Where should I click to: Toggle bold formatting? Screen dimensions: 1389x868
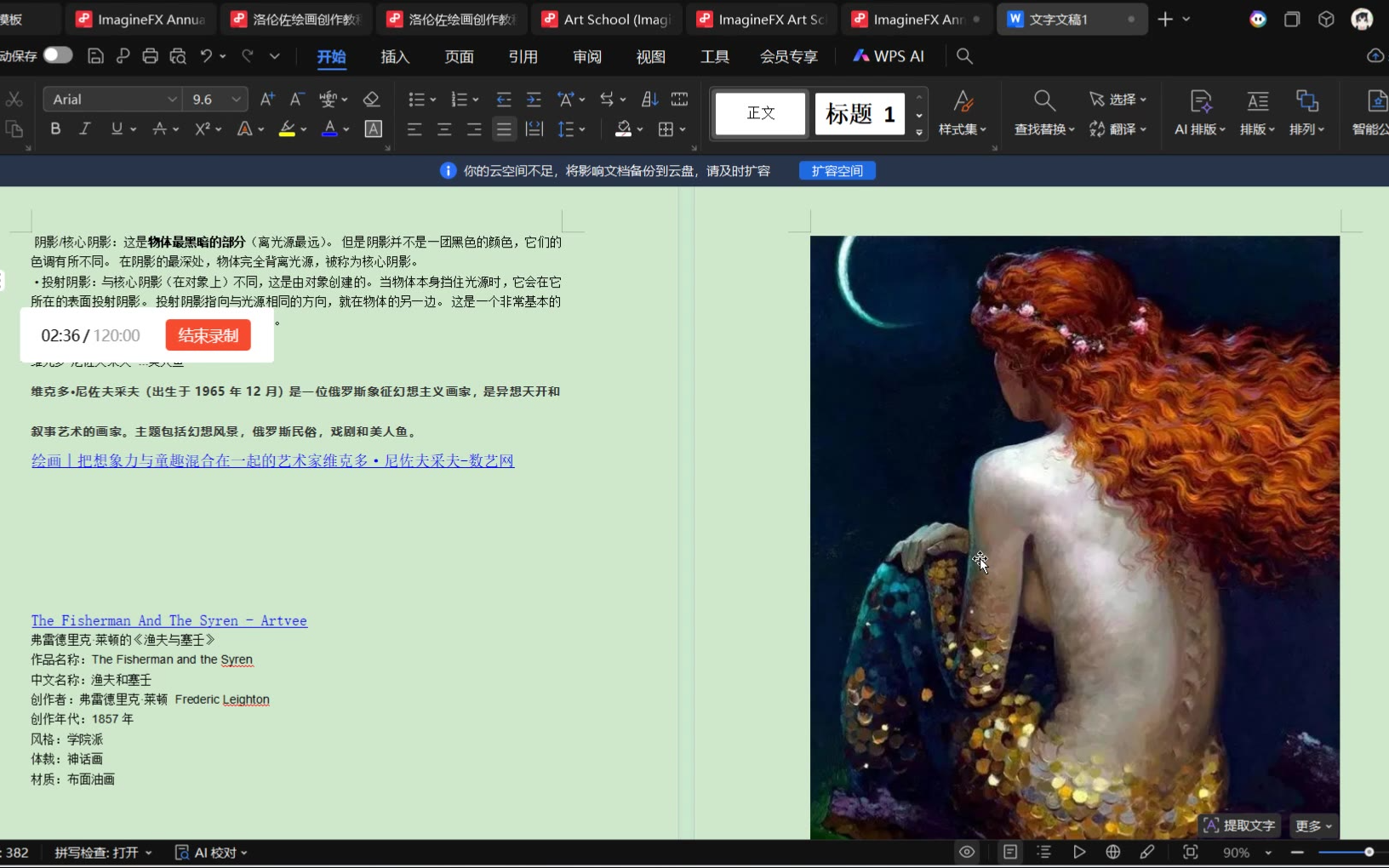[55, 128]
